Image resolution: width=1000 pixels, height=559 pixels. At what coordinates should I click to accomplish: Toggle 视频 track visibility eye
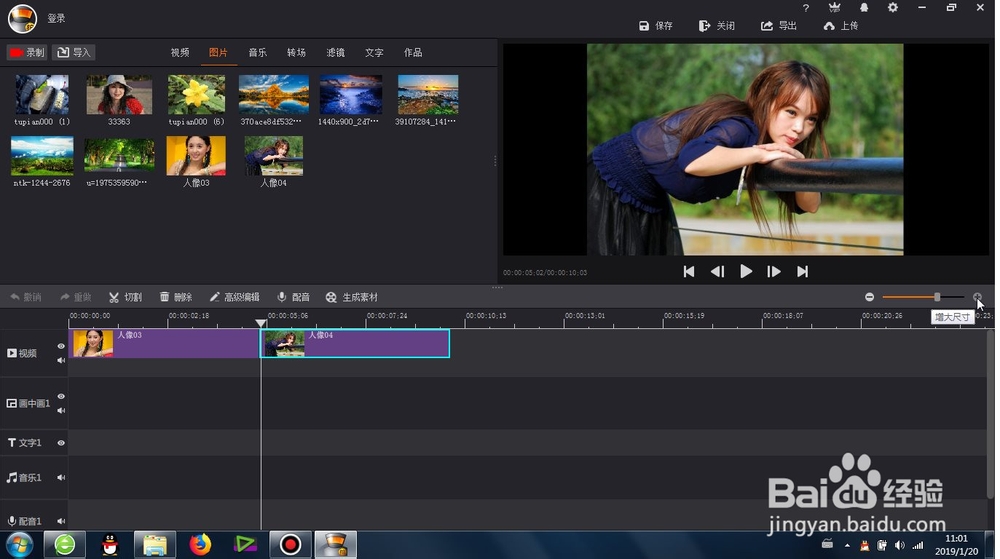coord(61,346)
